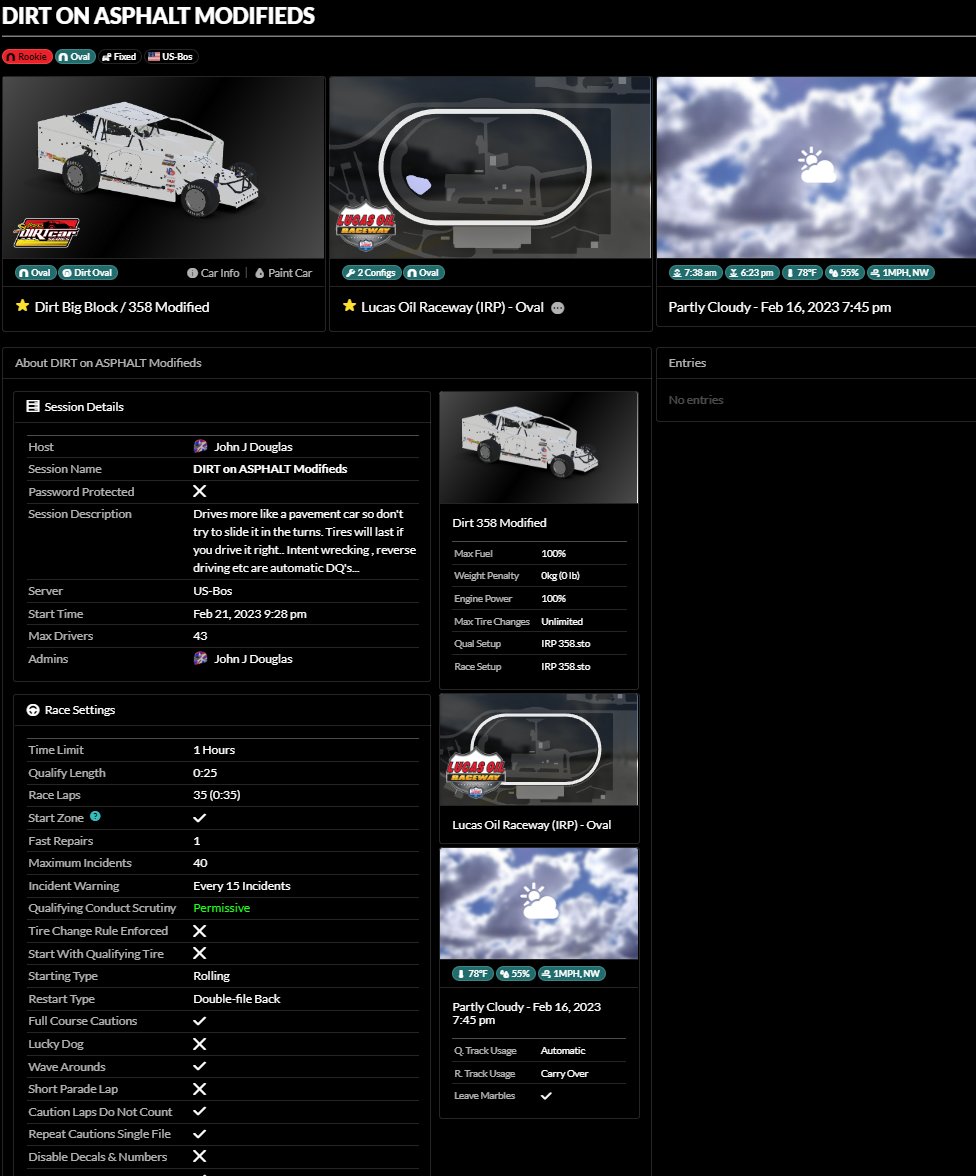Click Caution Laps Do Not Count checkmark
976x1176 pixels.
tap(200, 1112)
